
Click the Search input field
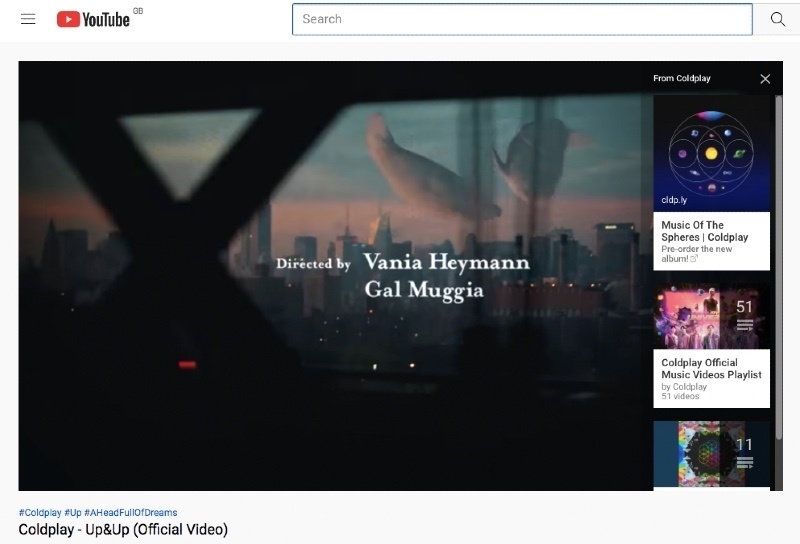(x=522, y=19)
